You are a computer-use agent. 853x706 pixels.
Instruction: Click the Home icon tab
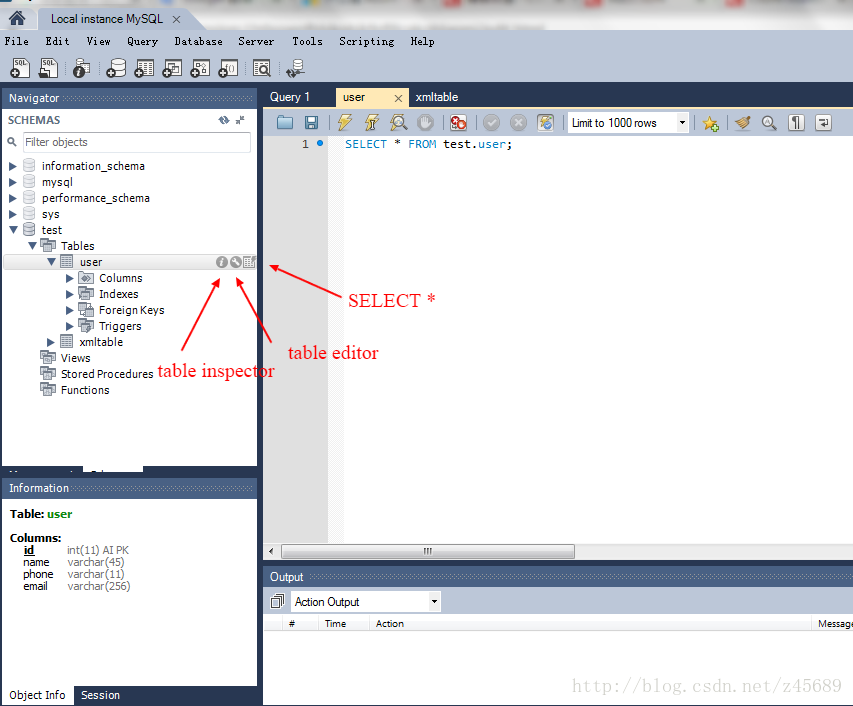point(17,18)
